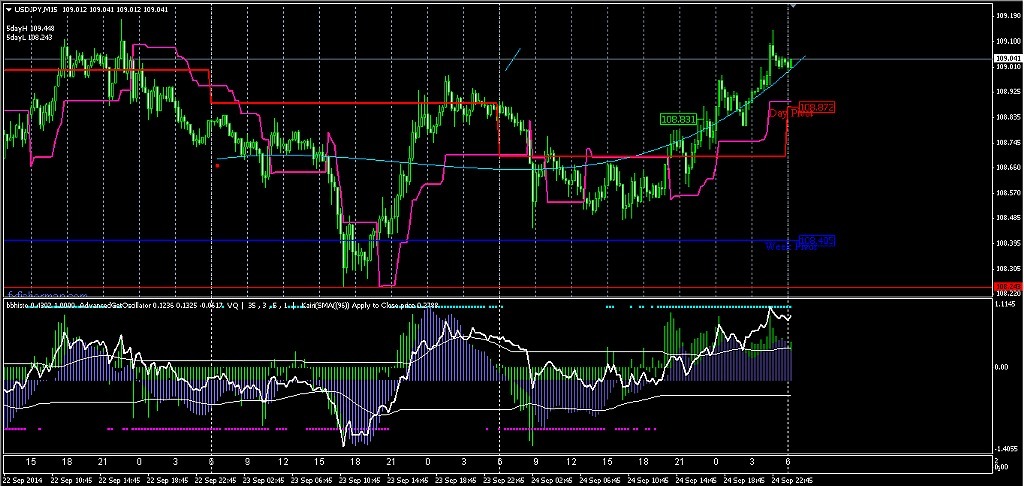Click the 23 Sep 18:45 time label
The width and height of the screenshot is (1024, 486).
click(x=457, y=479)
